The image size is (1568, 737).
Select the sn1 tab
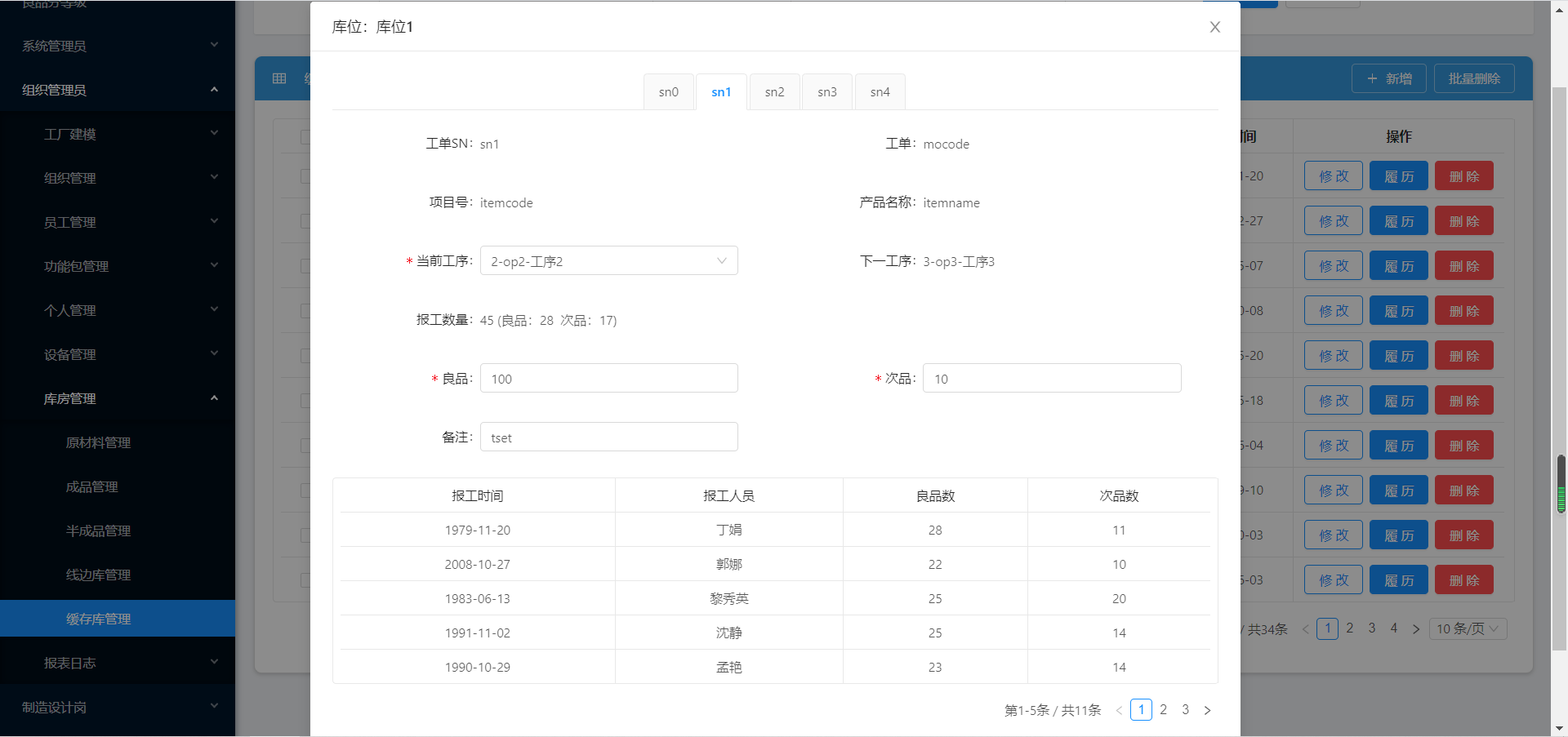[x=721, y=91]
